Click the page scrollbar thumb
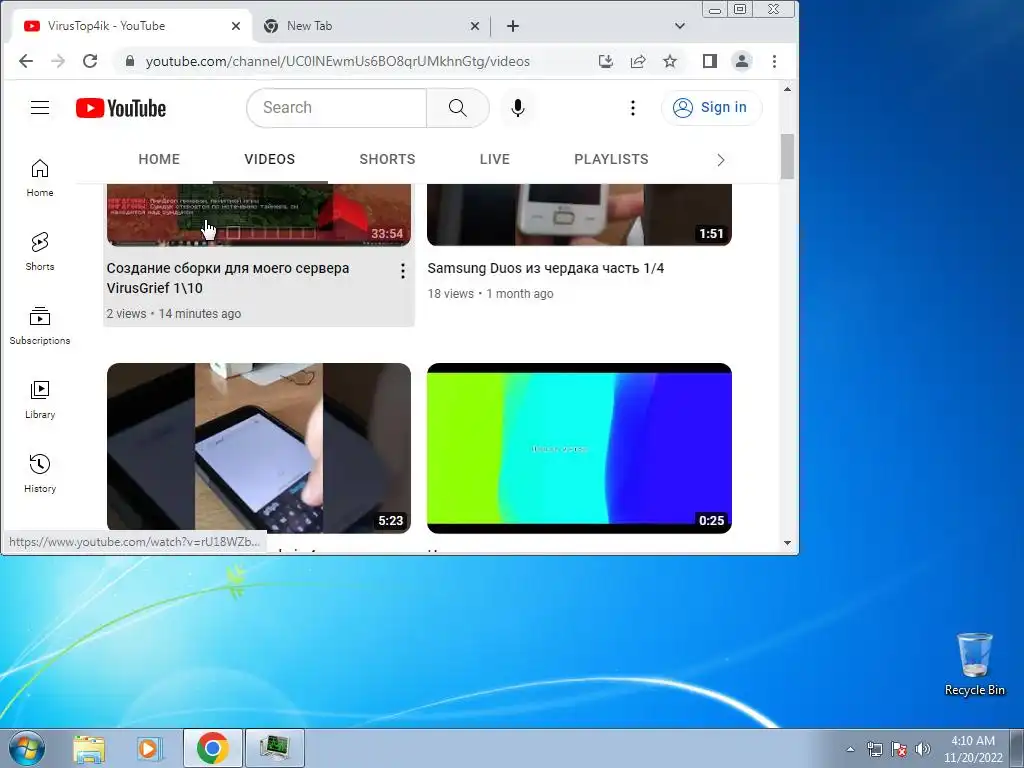 coord(788,156)
